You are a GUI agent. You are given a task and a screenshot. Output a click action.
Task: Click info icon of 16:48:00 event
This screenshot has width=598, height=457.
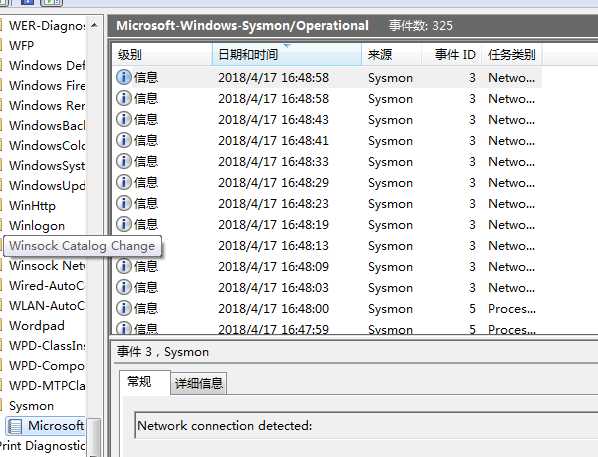[x=124, y=308]
